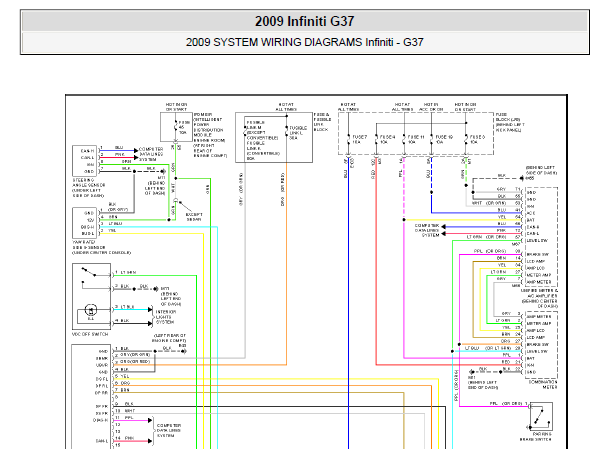This screenshot has width=605, height=449.
Task: Click the Parking Brake Switch symbol
Action: [x=540, y=417]
